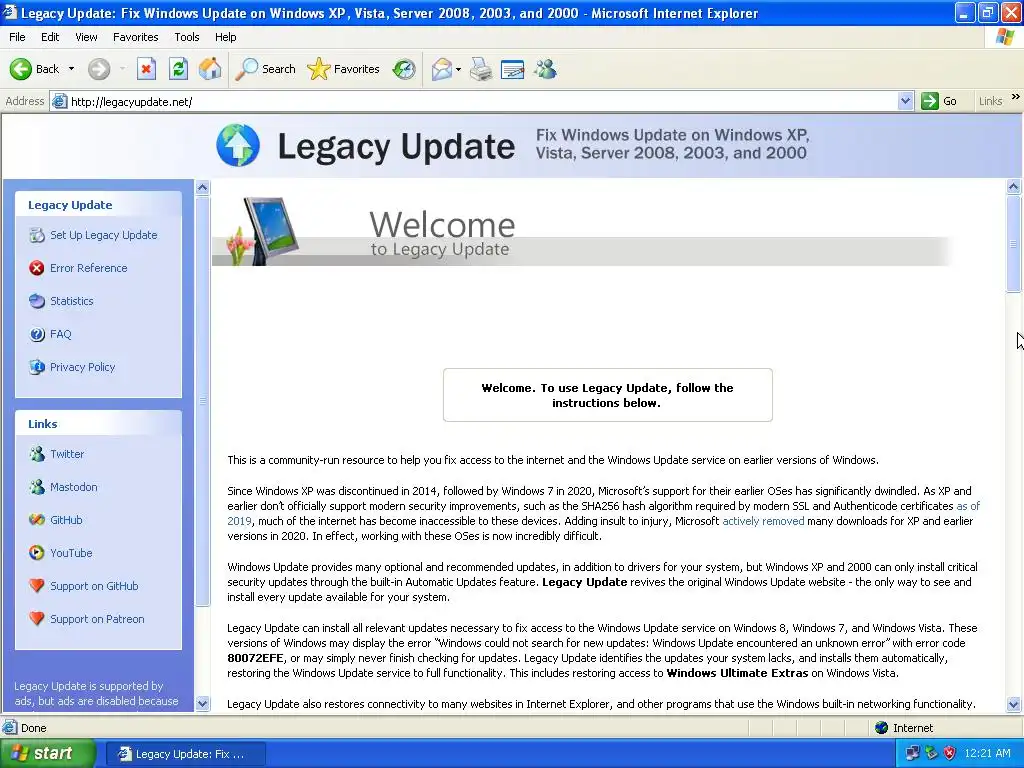Open the Edit menu
The height and width of the screenshot is (768, 1024).
coord(50,37)
